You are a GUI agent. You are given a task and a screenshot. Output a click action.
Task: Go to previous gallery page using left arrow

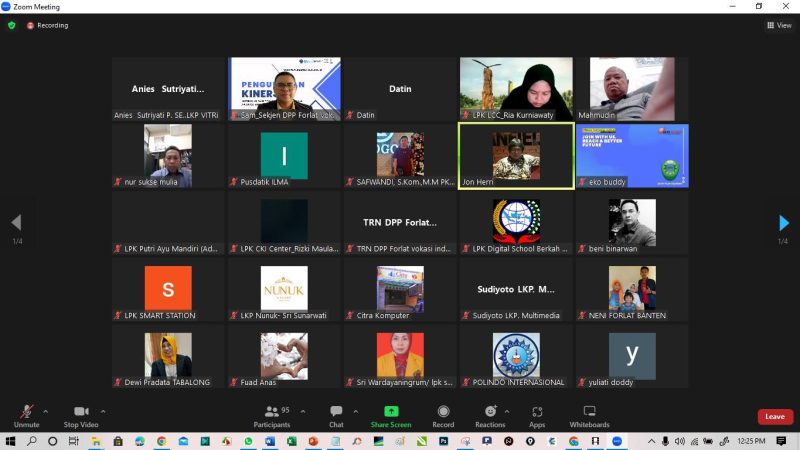point(16,223)
